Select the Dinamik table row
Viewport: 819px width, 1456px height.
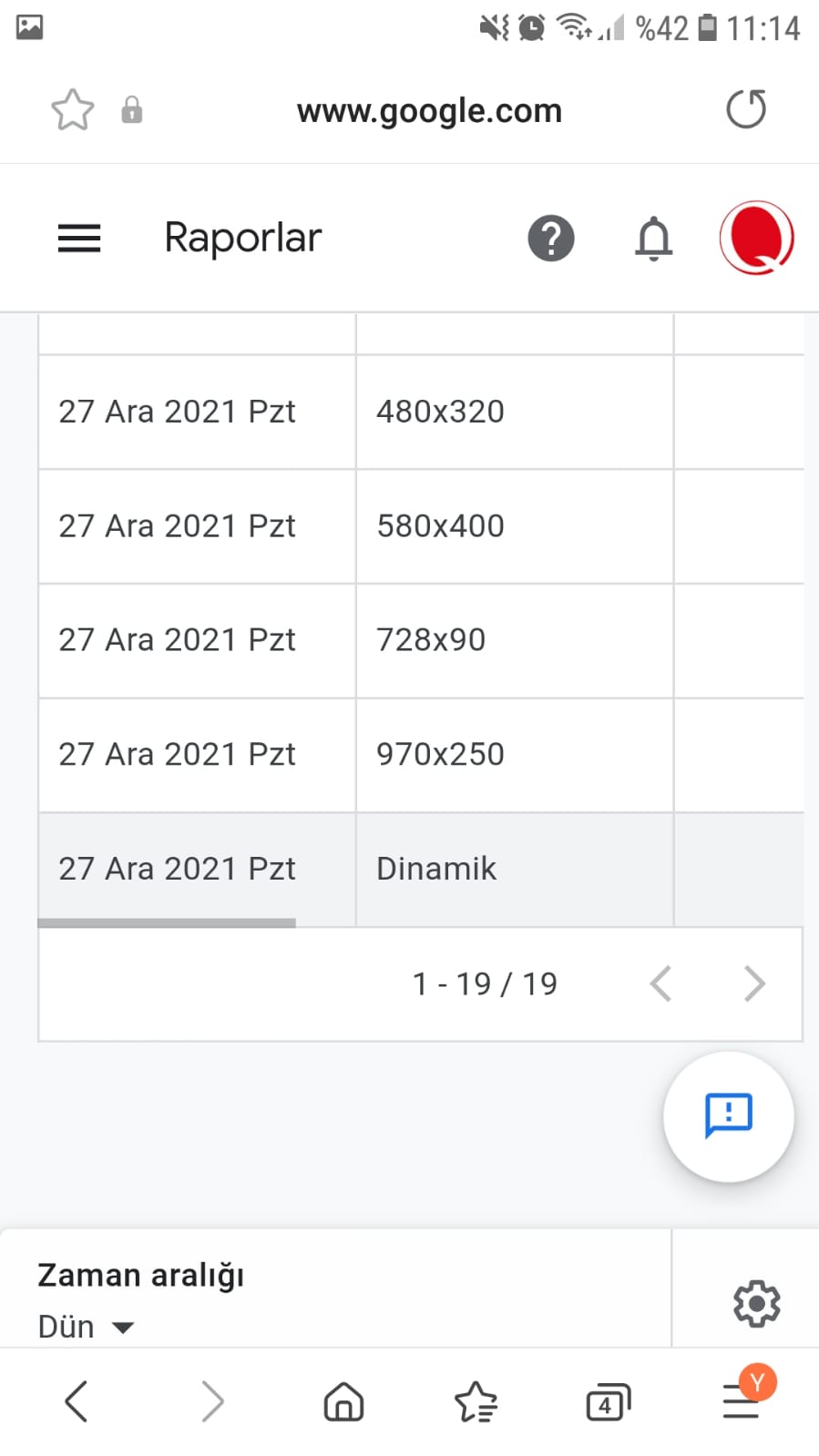pyautogui.click(x=421, y=869)
